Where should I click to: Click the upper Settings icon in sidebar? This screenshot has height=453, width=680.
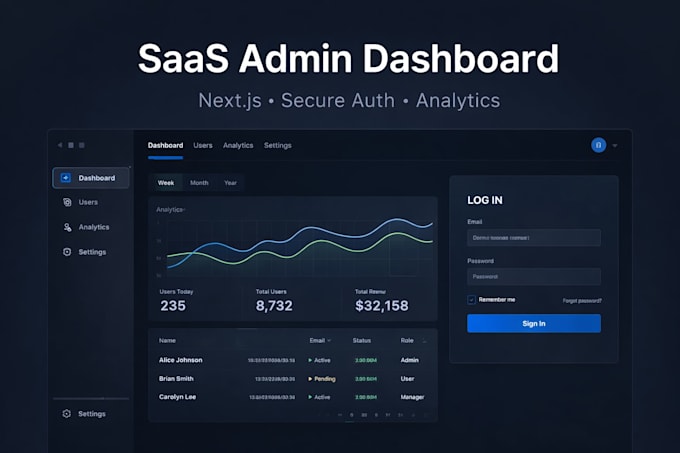click(67, 252)
